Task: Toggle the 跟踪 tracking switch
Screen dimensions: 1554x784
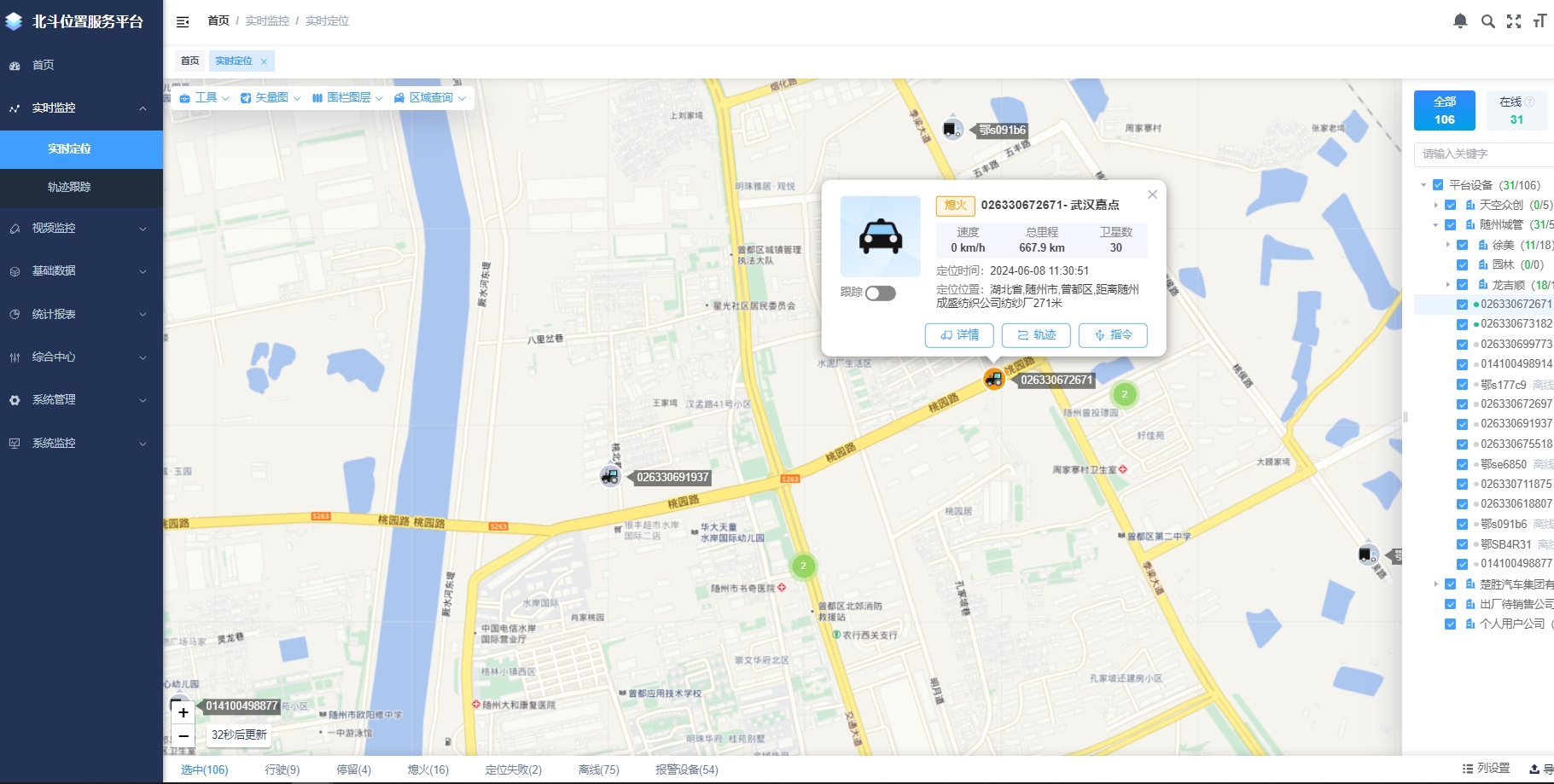Action: [880, 293]
